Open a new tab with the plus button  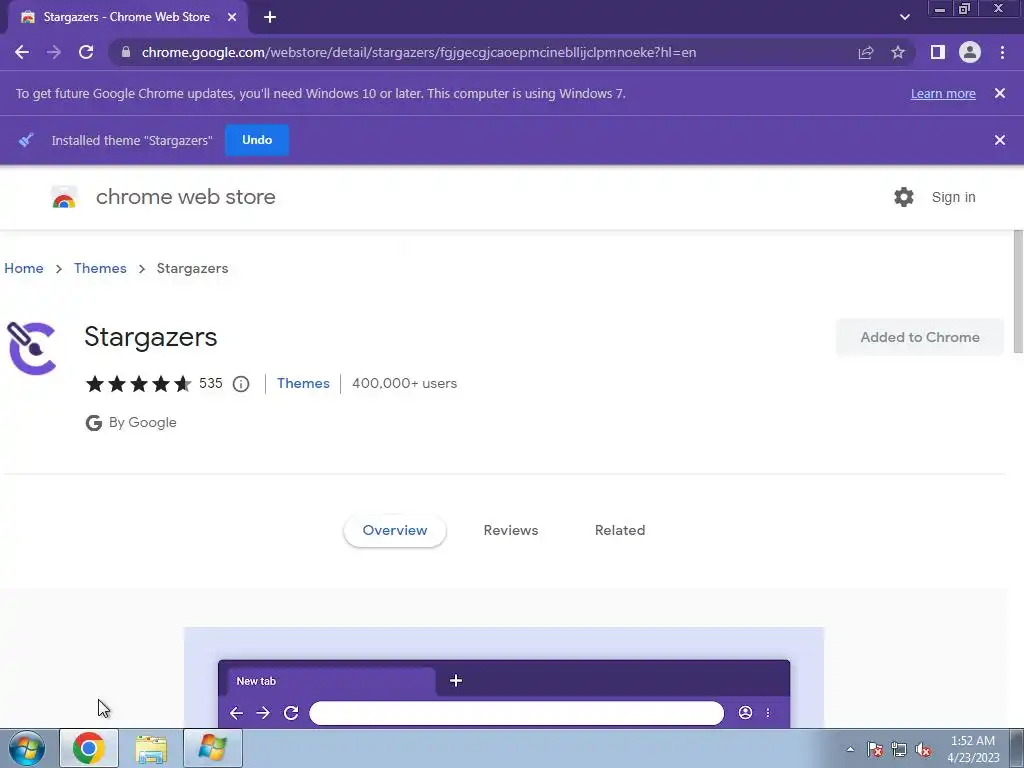click(270, 18)
